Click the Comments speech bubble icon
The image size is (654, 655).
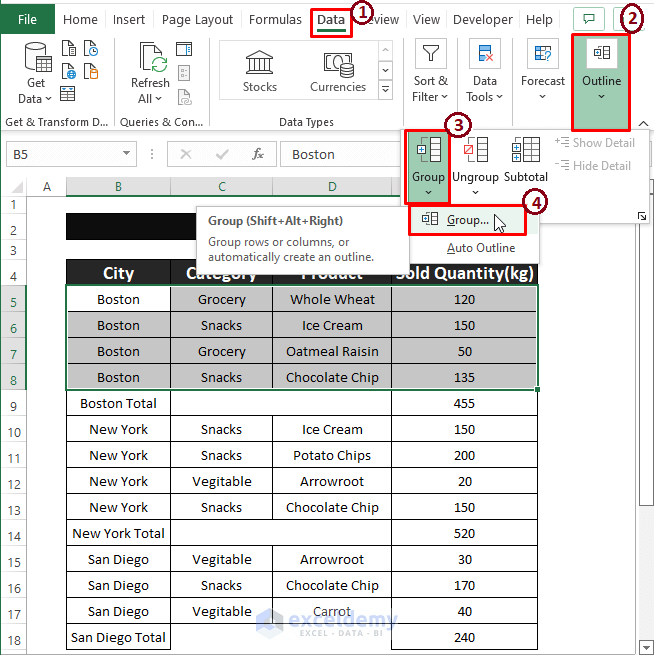tap(589, 19)
